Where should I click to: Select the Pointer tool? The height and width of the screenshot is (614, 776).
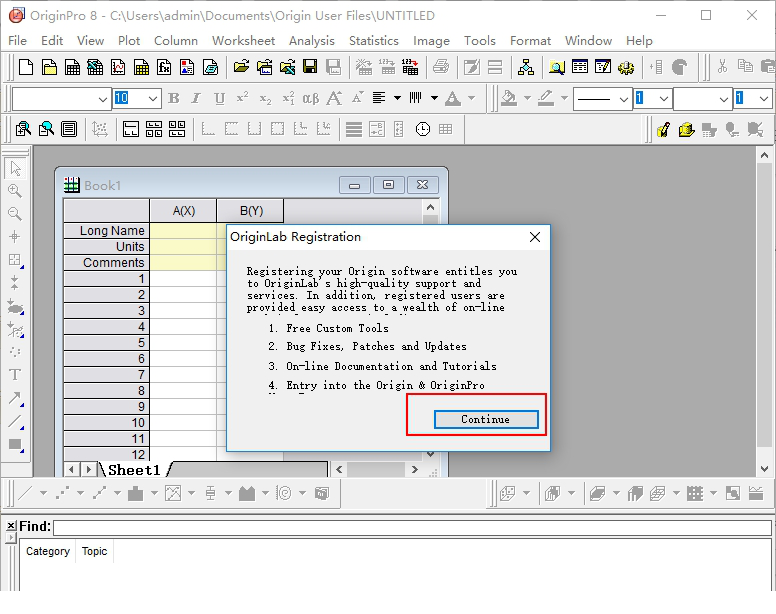[x=15, y=168]
